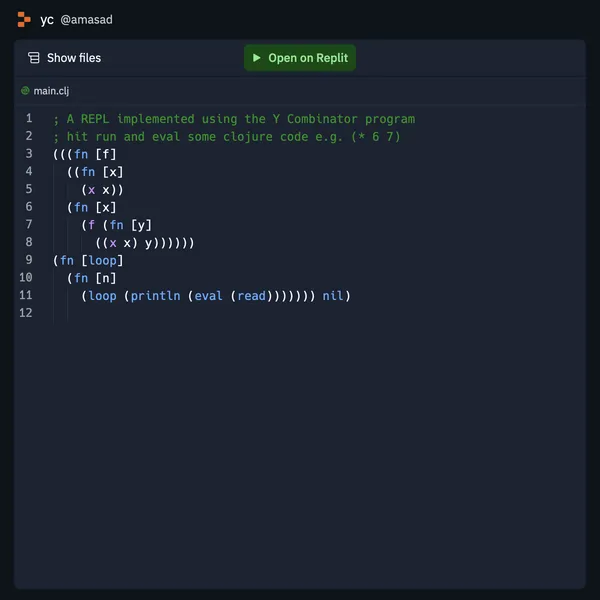
Task: Click the orange Replit logo icon
Action: click(24, 20)
